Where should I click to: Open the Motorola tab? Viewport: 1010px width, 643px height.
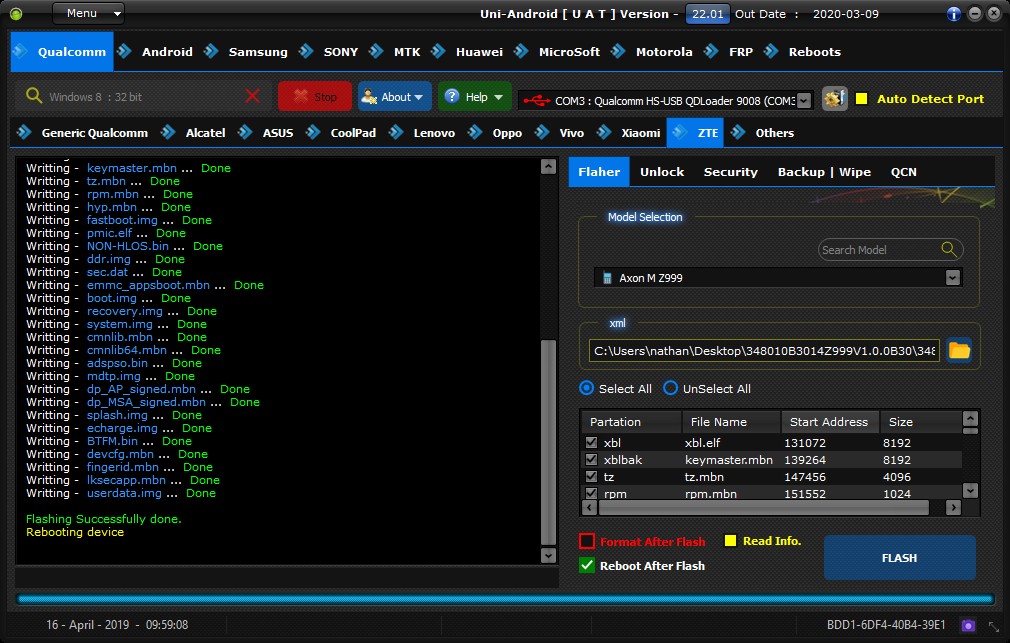pyautogui.click(x=663, y=52)
